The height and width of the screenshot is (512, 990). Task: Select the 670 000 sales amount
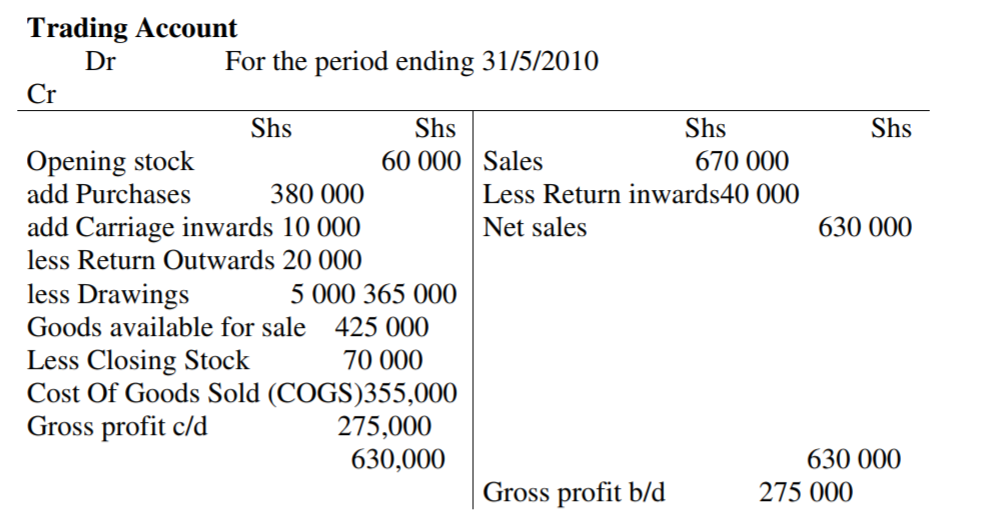point(742,161)
